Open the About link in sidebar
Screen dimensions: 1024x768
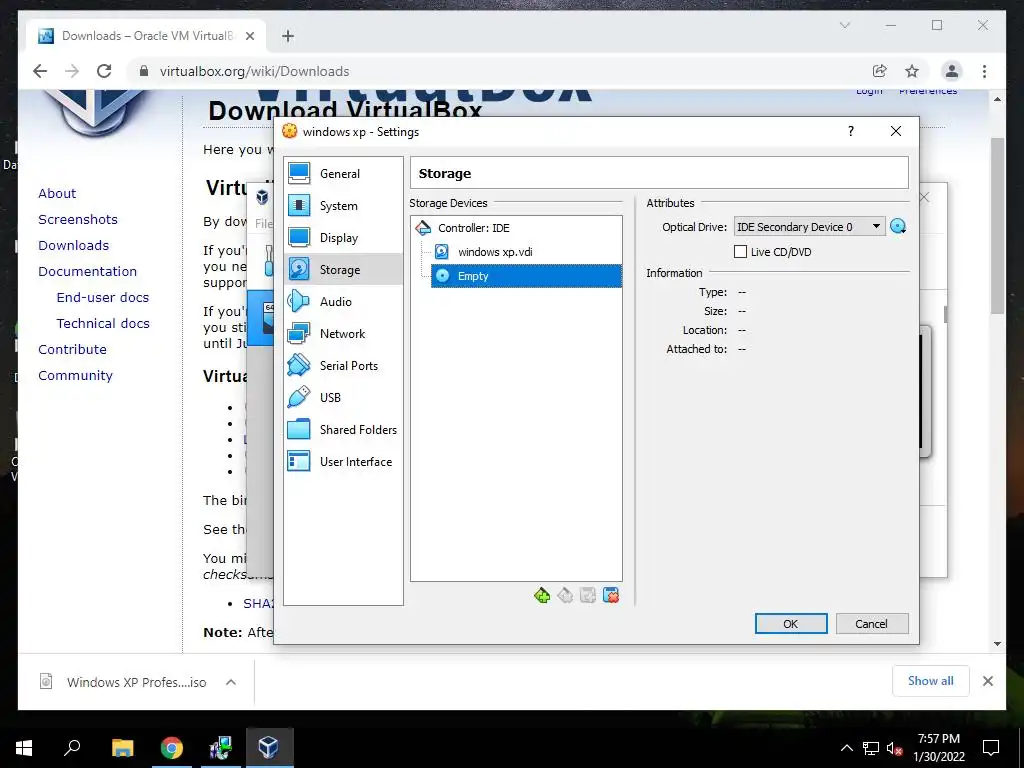[x=57, y=193]
